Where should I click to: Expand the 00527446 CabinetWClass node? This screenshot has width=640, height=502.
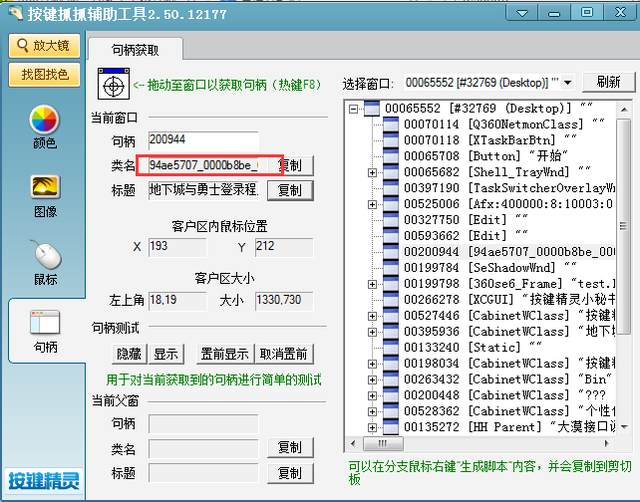click(372, 316)
